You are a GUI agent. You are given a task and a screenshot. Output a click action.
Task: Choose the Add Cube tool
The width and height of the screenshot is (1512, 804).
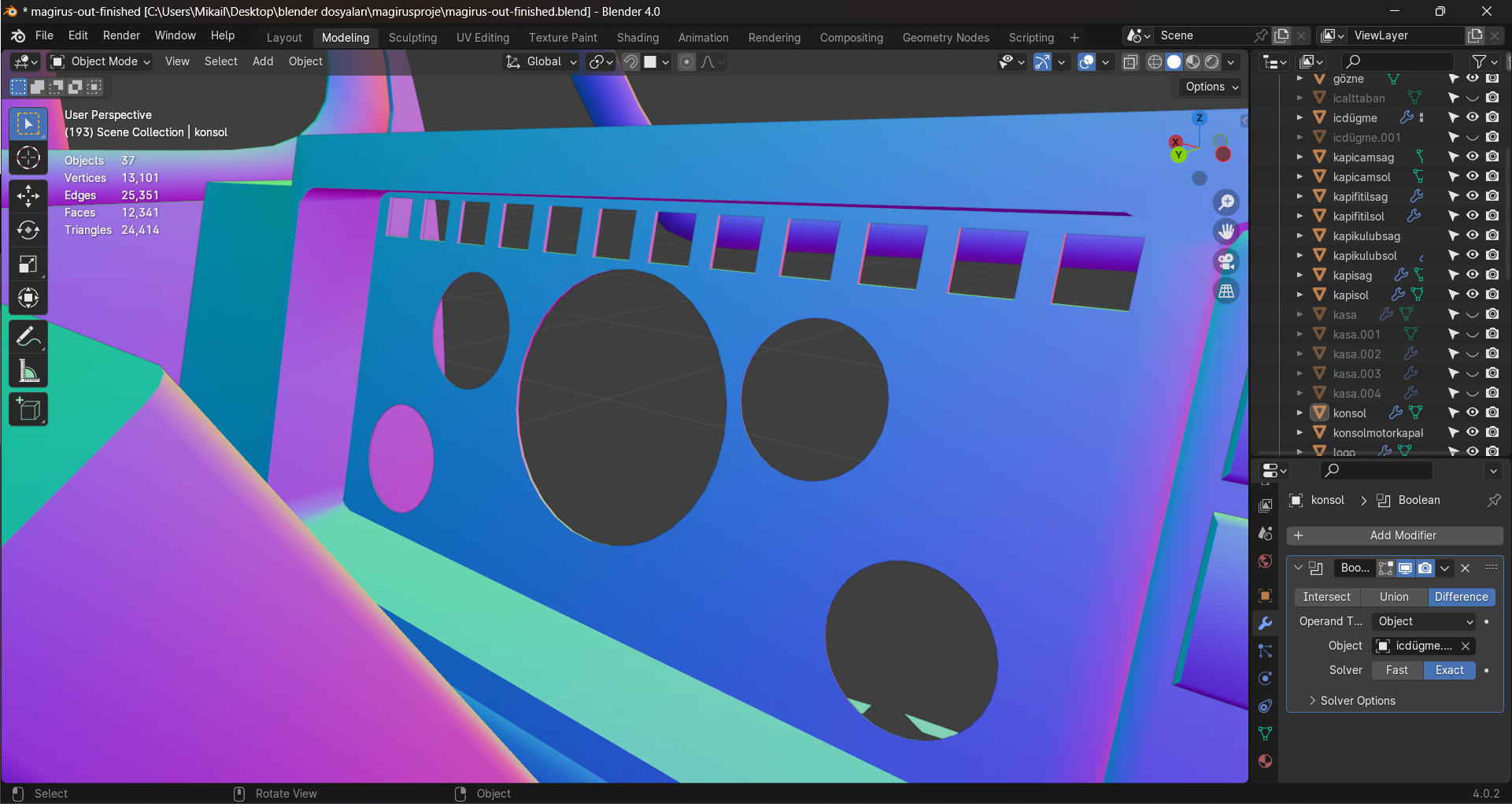point(28,409)
